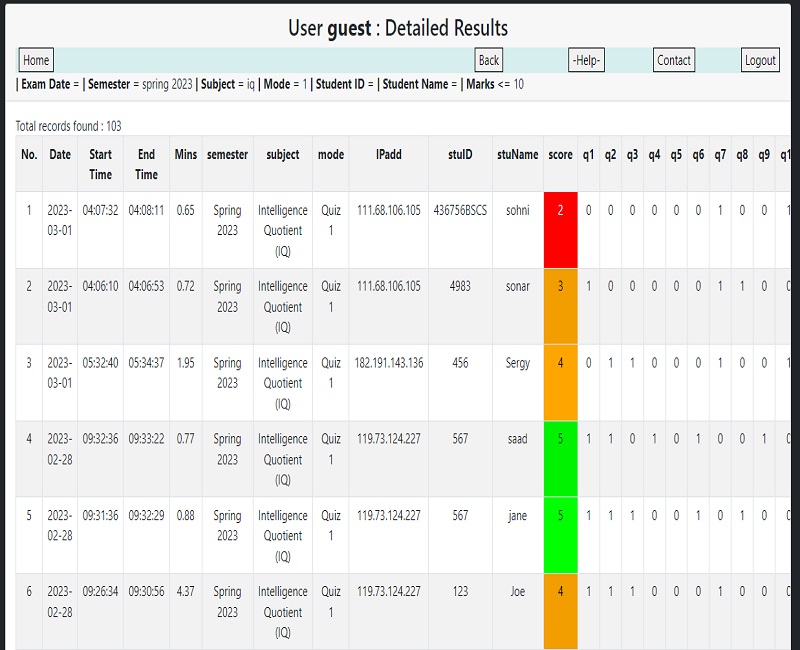Click the subject column header
This screenshot has width=800, height=650.
click(281, 155)
